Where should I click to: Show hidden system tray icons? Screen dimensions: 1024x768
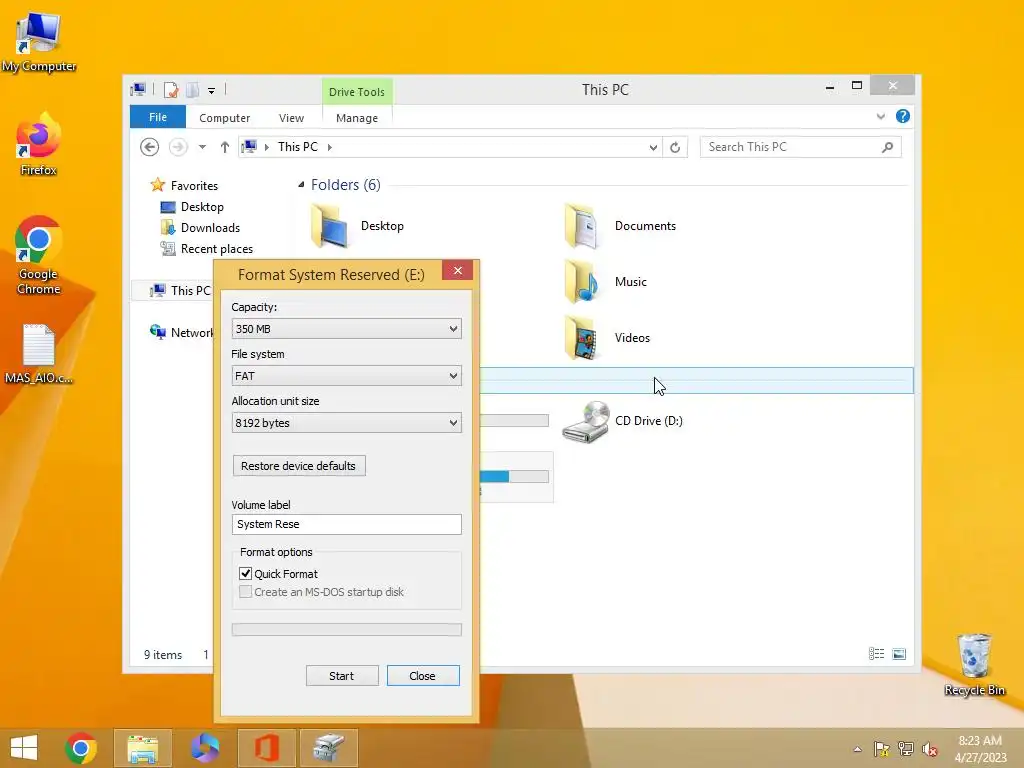coord(857,749)
